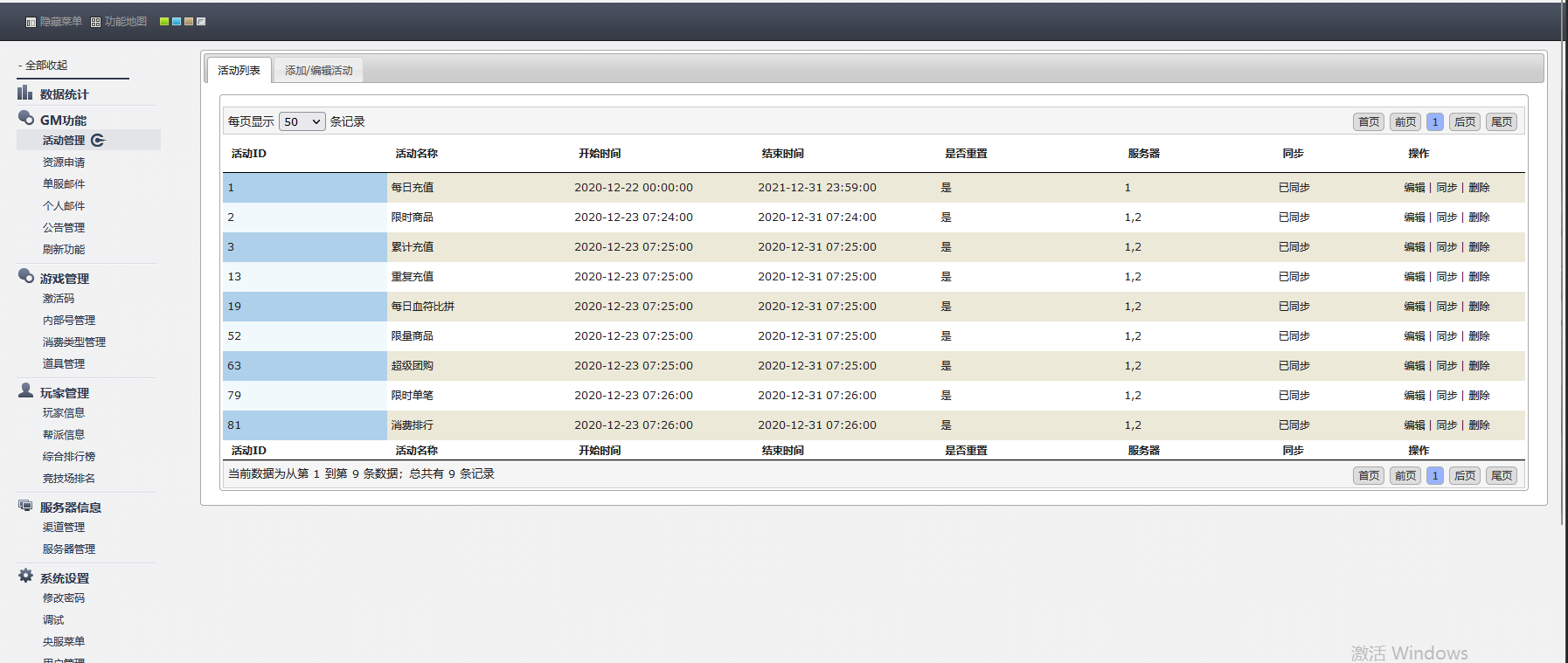
Task: Open 资源申请 in the sidebar
Action: tap(64, 162)
